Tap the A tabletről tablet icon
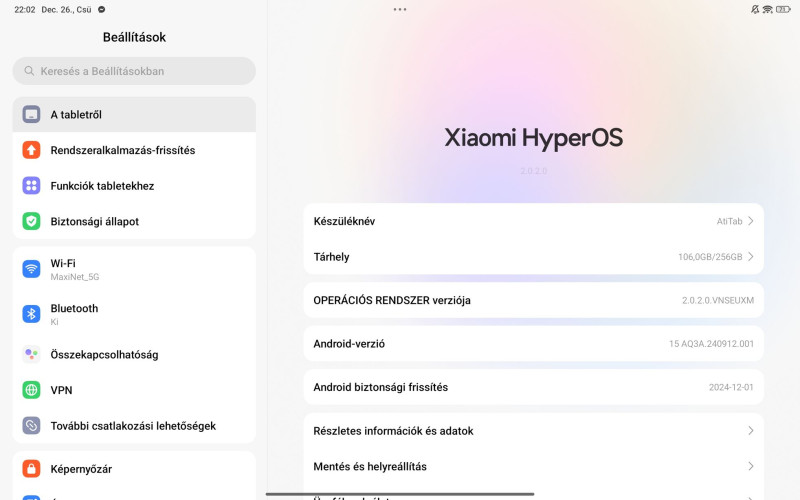This screenshot has width=800, height=500. 31,114
